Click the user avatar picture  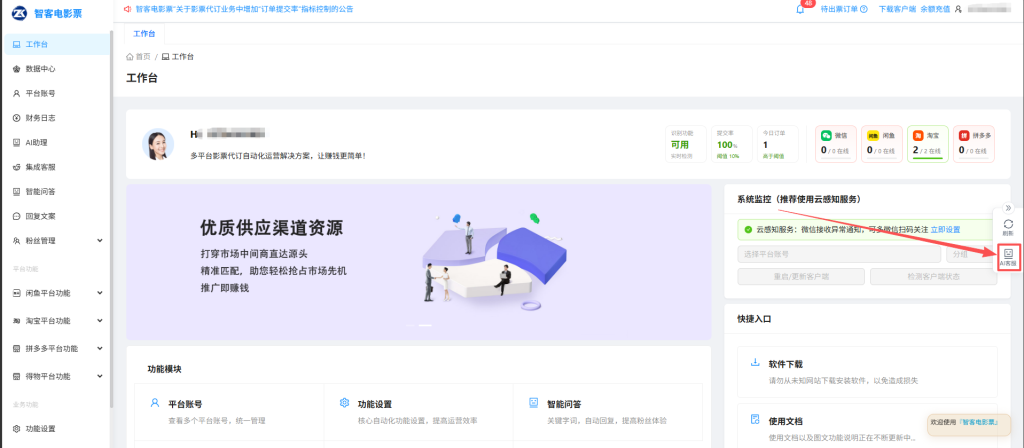click(x=158, y=144)
